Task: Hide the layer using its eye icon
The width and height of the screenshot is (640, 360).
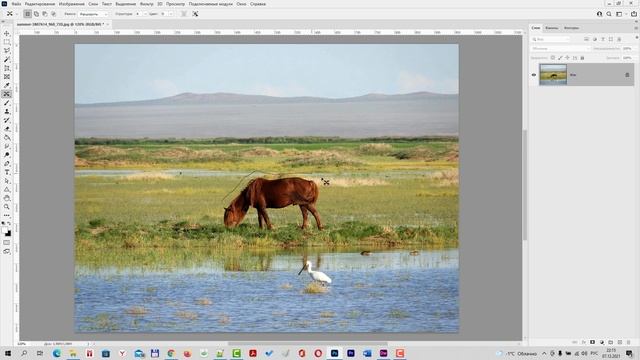Action: tap(534, 75)
